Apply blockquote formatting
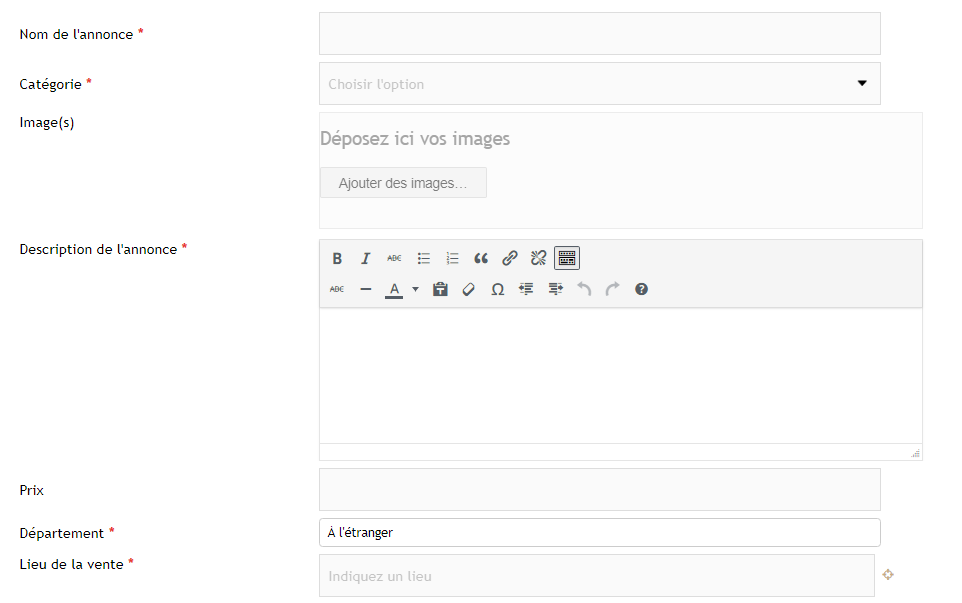This screenshot has width=962, height=603. coord(481,258)
